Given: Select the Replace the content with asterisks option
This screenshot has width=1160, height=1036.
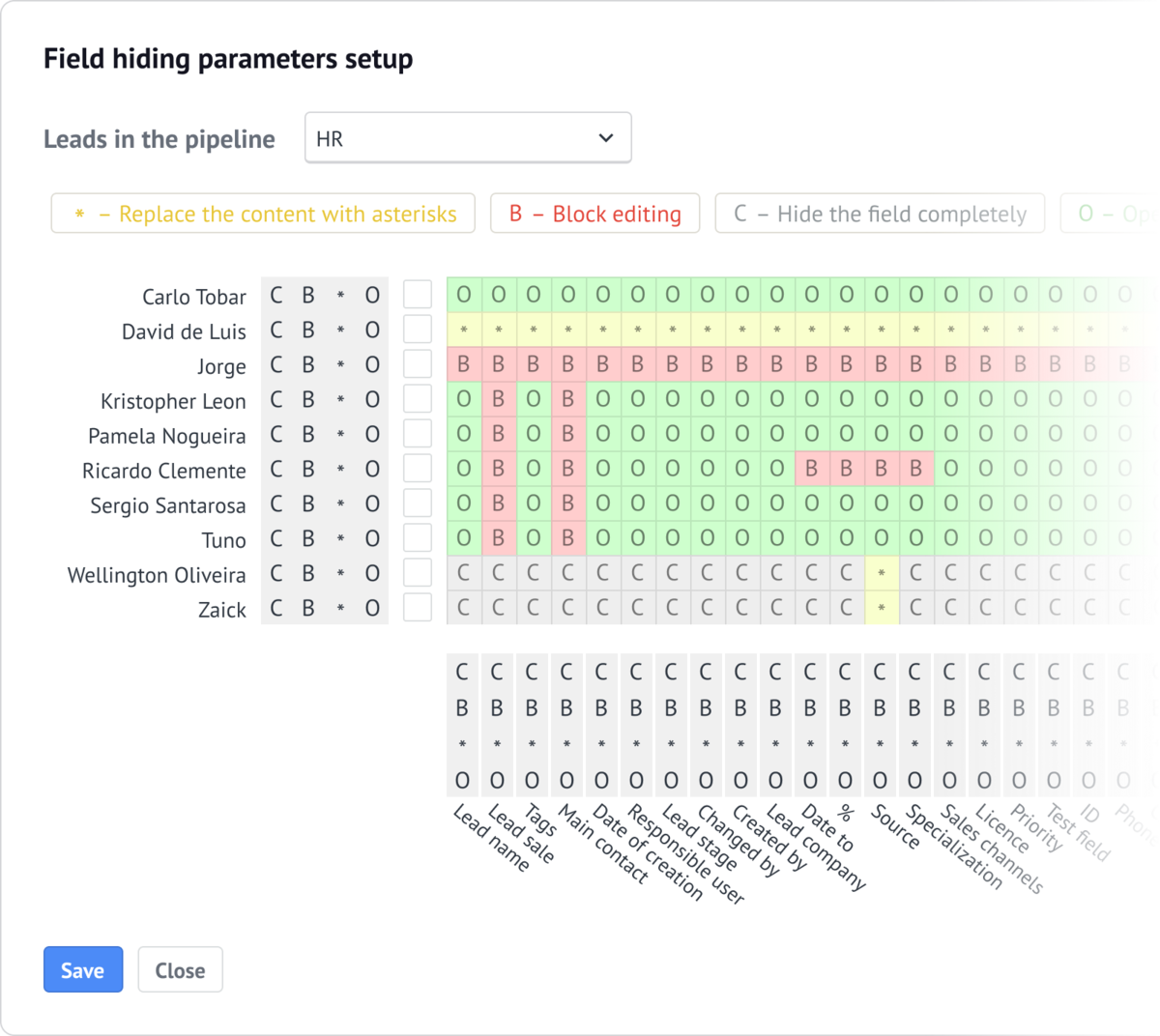Looking at the screenshot, I should tap(263, 214).
